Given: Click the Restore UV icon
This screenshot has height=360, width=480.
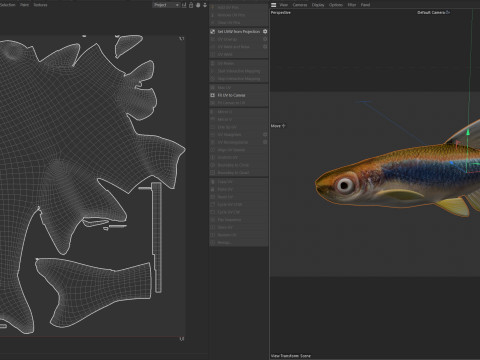Looking at the screenshot, I should pos(212,235).
